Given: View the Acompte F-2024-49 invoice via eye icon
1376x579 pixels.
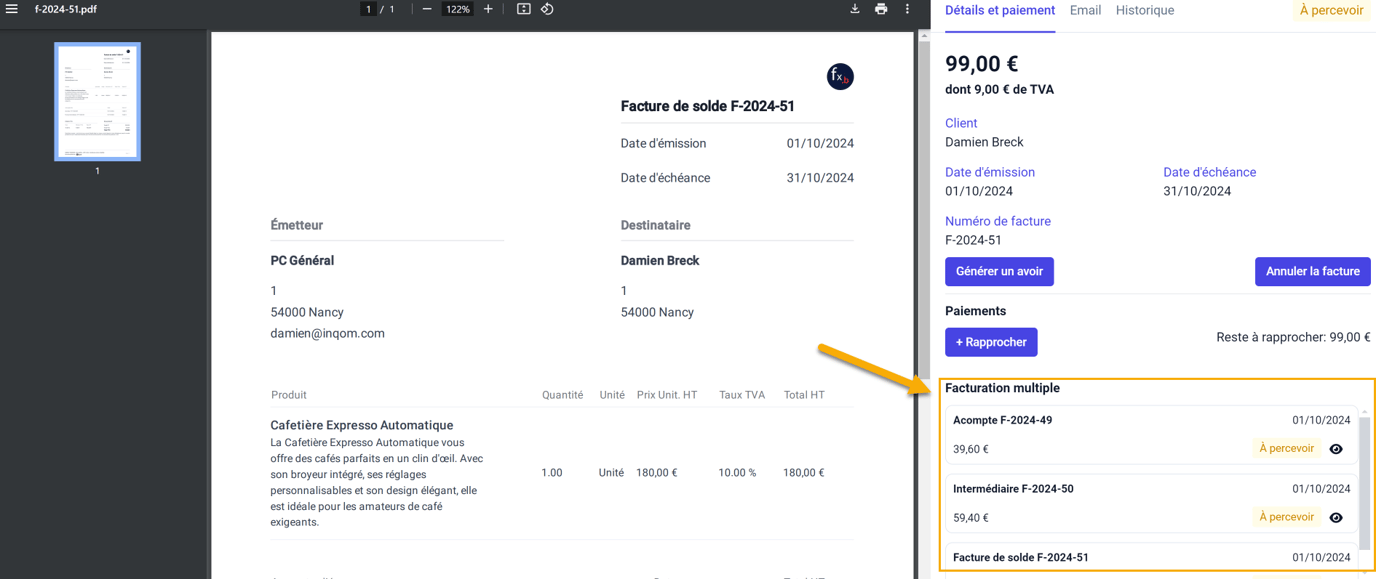Looking at the screenshot, I should (1336, 449).
